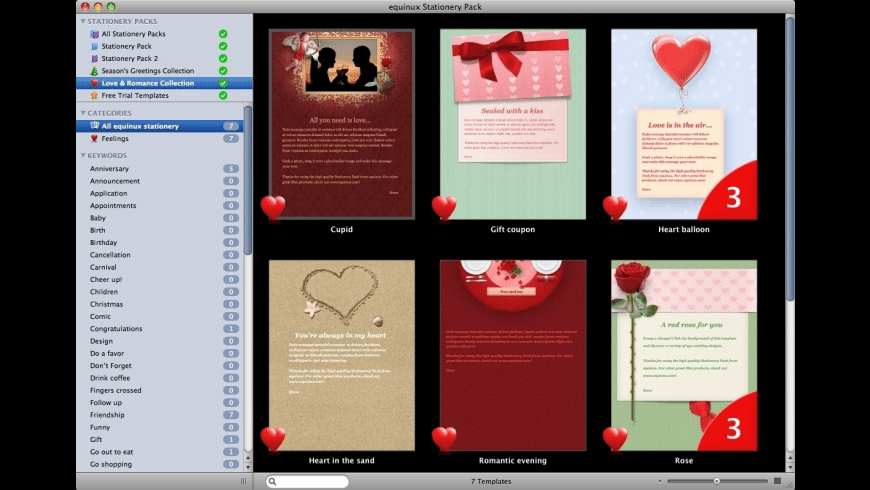
Task: Click the template grid vertical scrollbar
Action: pyautogui.click(x=790, y=159)
